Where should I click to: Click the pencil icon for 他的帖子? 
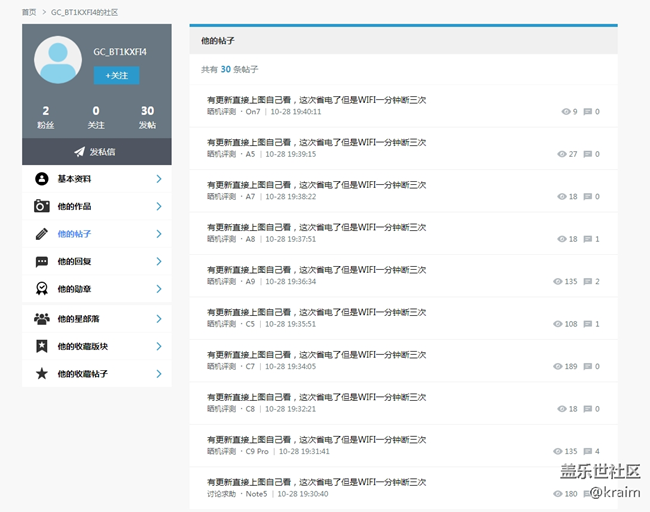[x=41, y=234]
